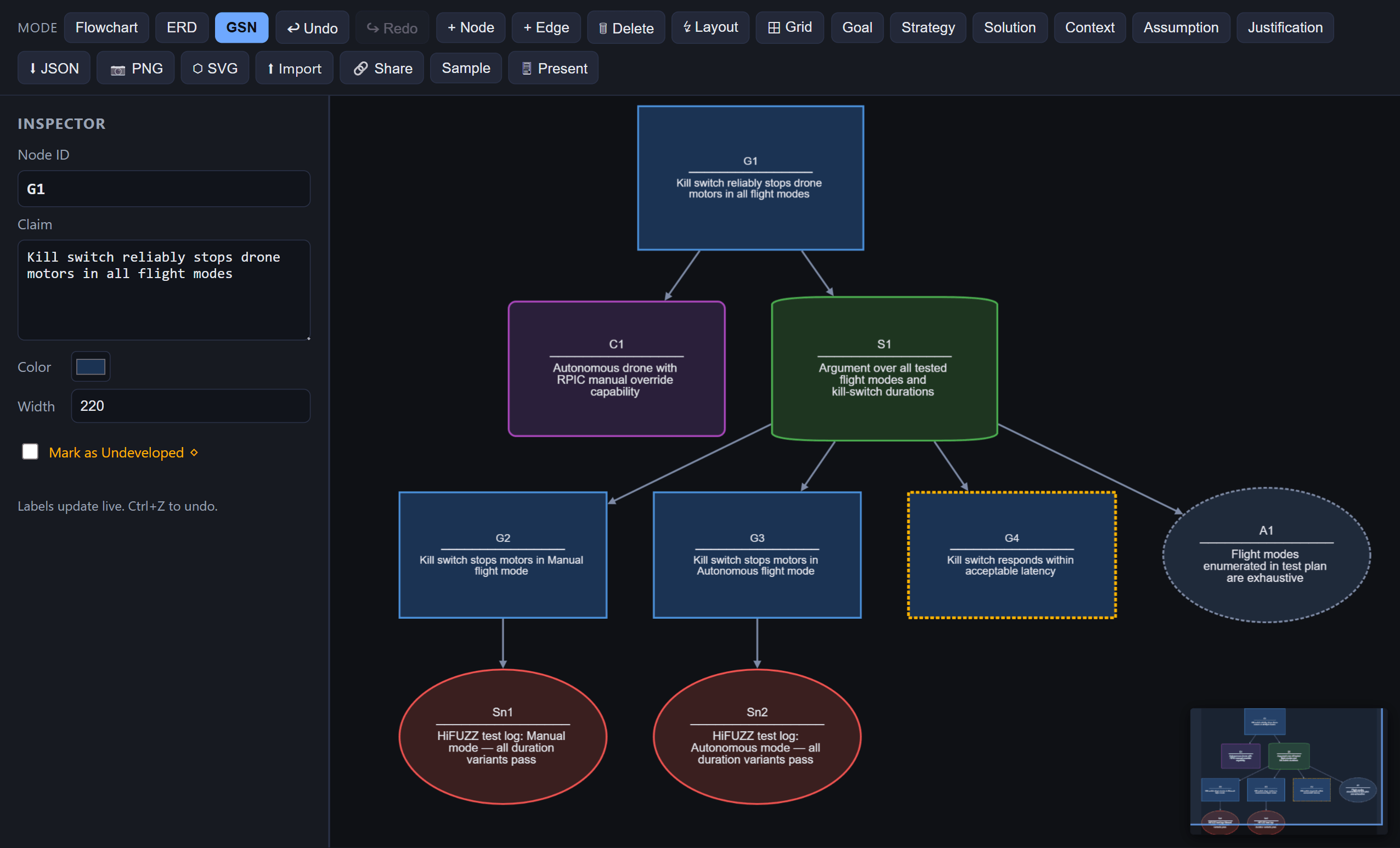The height and width of the screenshot is (848, 1400).
Task: Add a new edge with + Edge
Action: (x=546, y=27)
